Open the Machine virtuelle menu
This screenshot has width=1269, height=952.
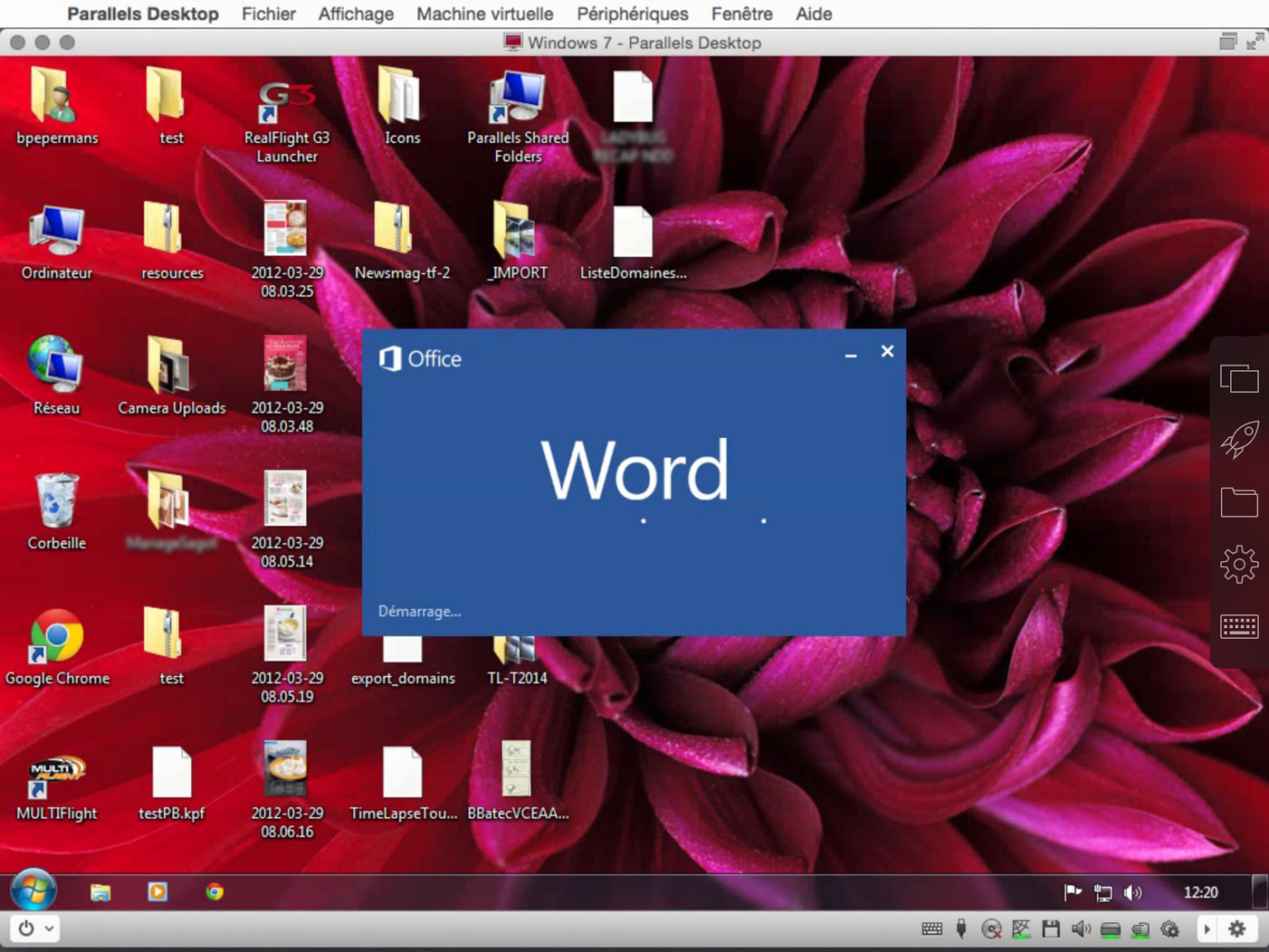tap(484, 14)
